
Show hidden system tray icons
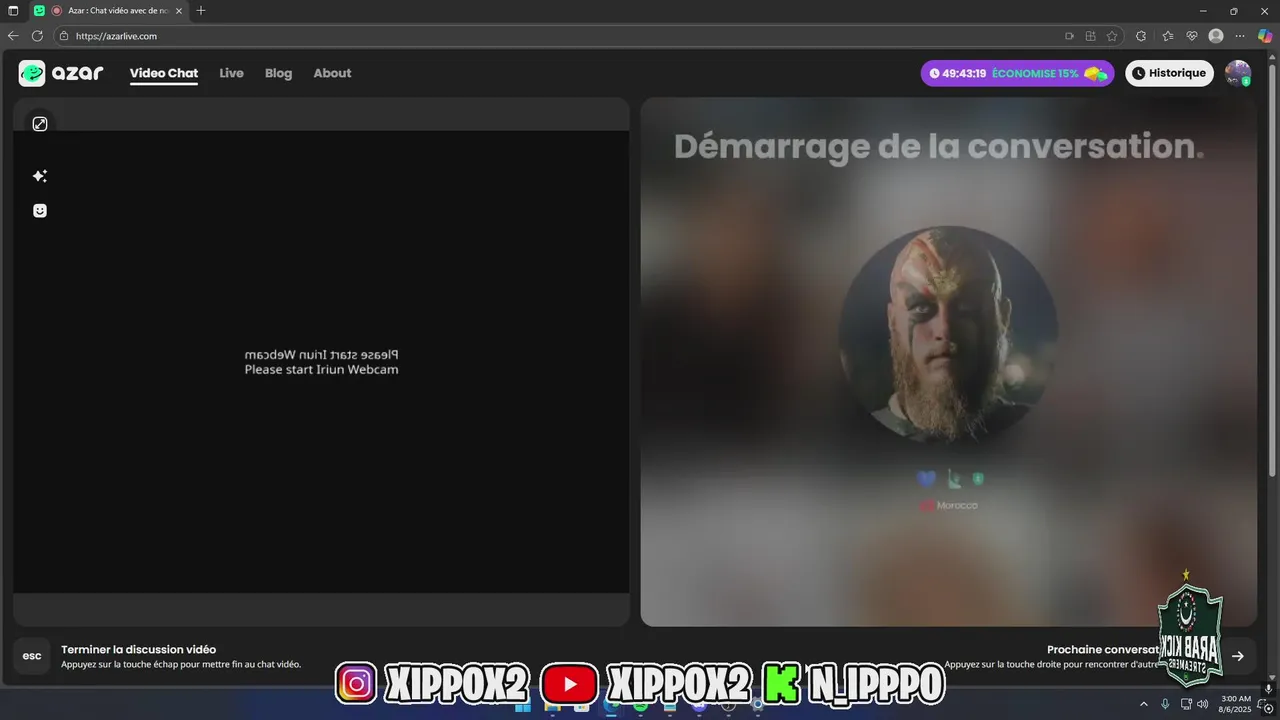1144,704
